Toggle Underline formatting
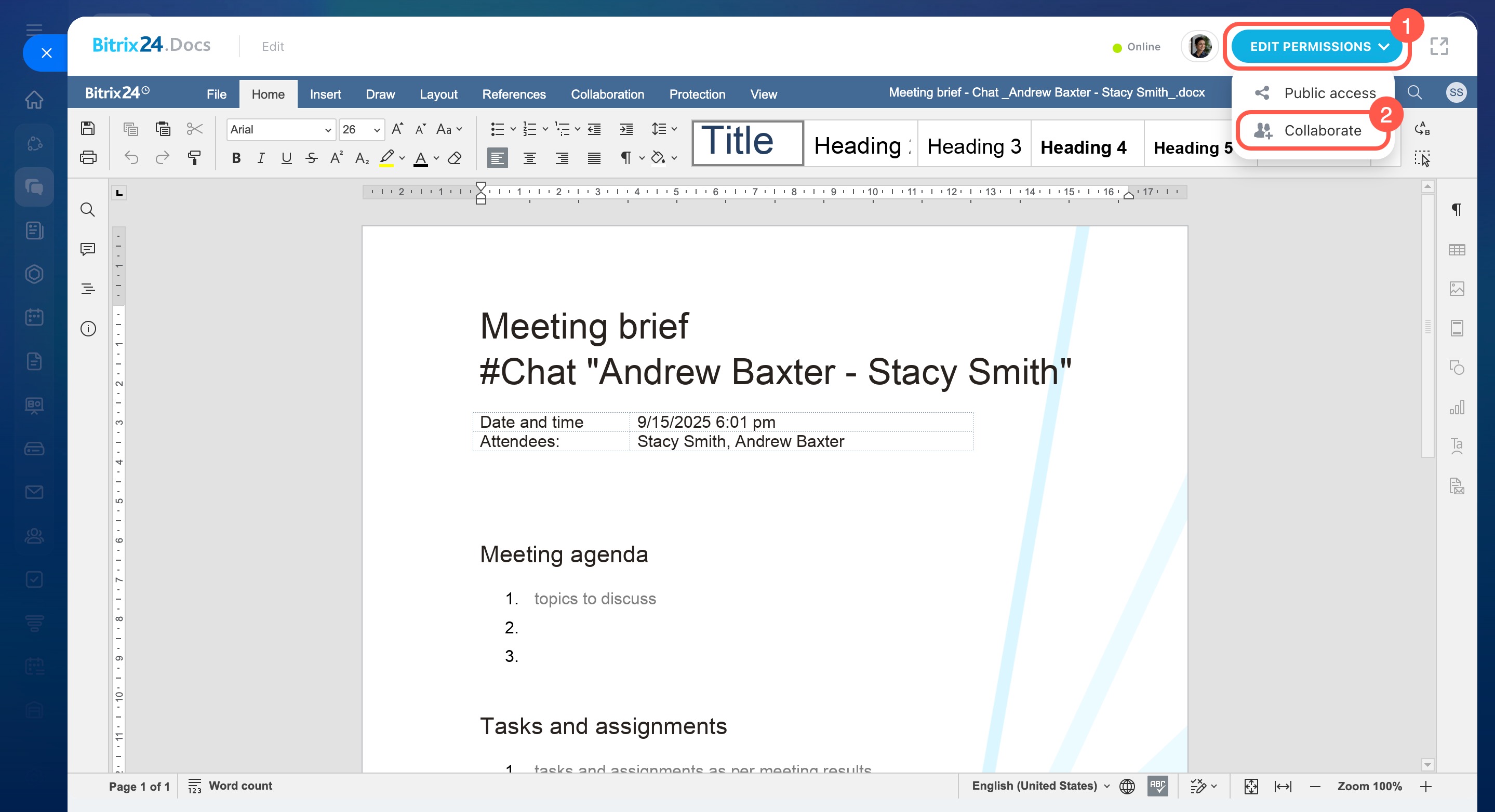Screen dimensions: 1495x812 point(286,158)
